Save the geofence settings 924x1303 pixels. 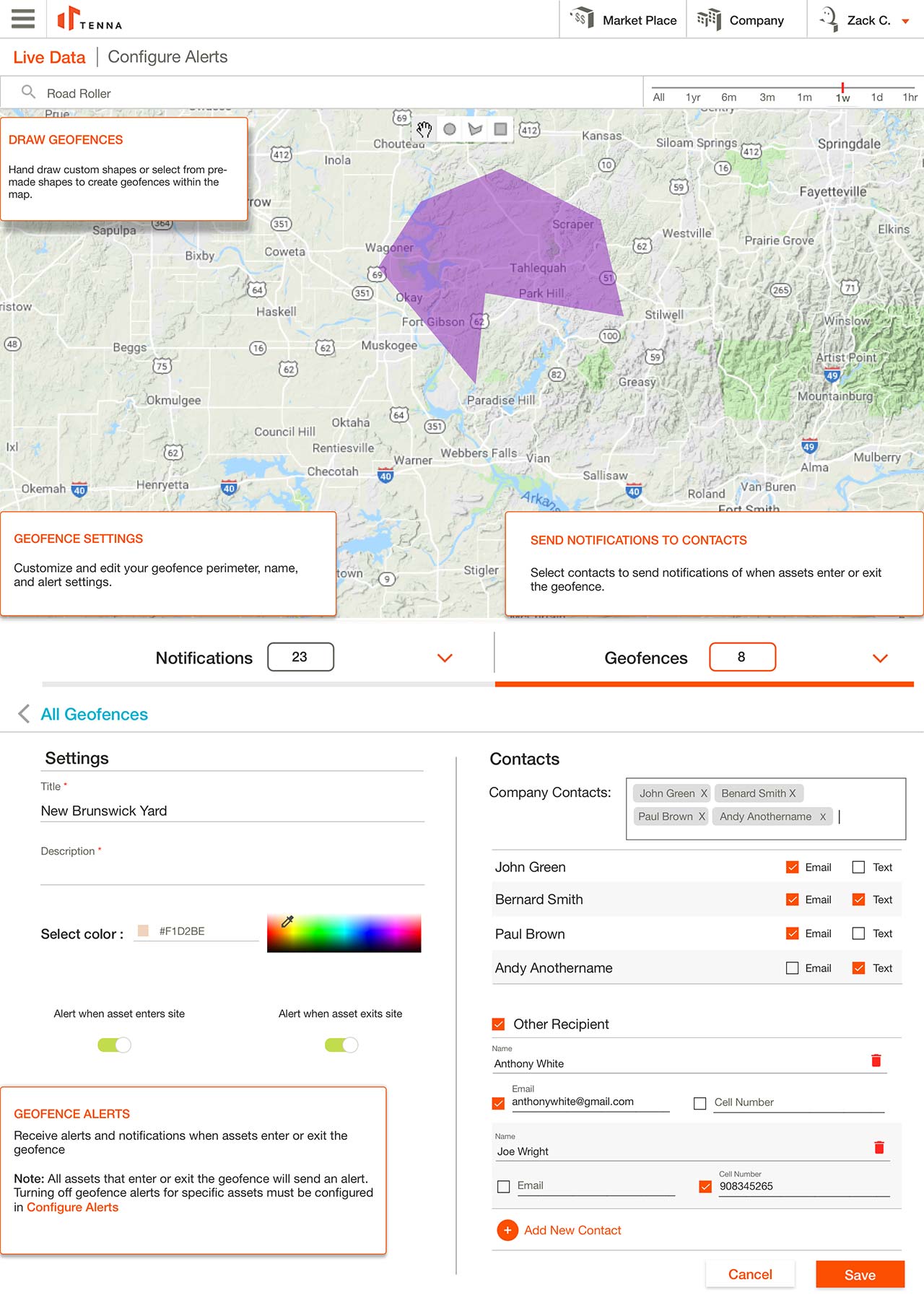tap(860, 1275)
